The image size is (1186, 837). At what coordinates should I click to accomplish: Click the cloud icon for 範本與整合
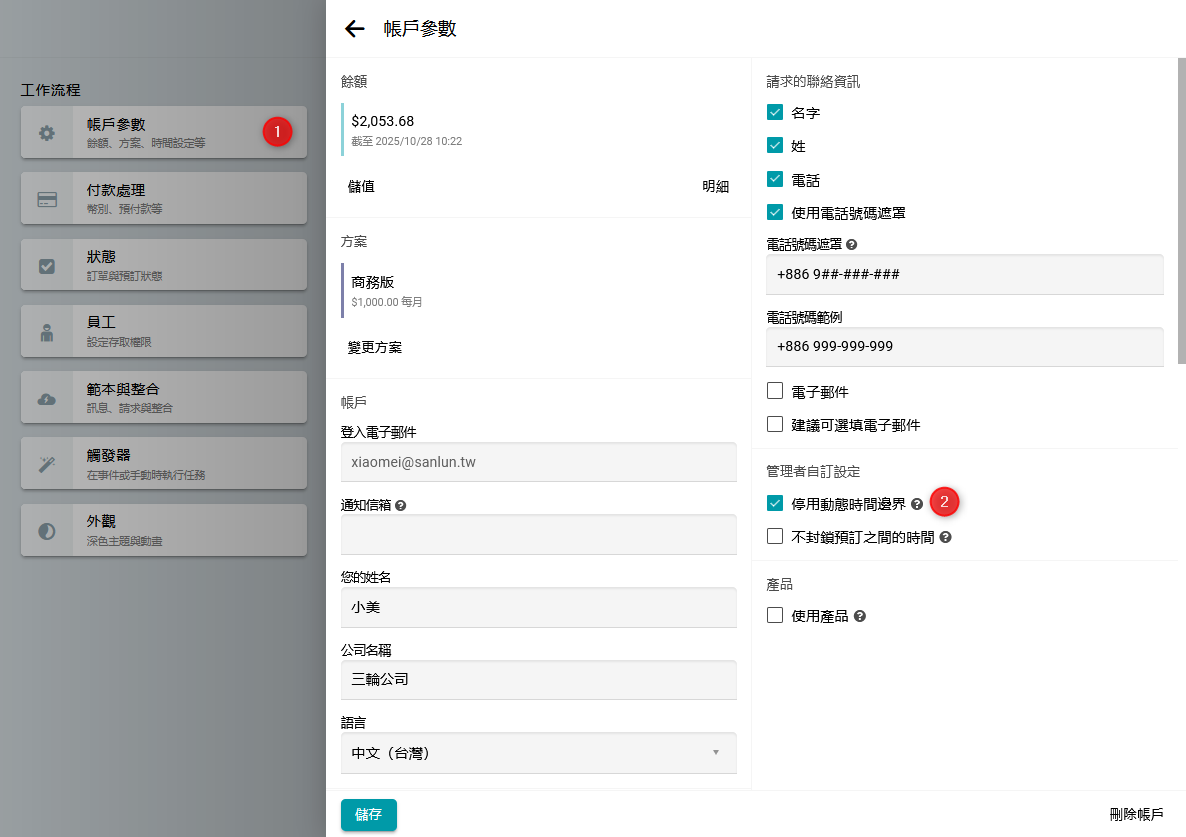point(47,399)
